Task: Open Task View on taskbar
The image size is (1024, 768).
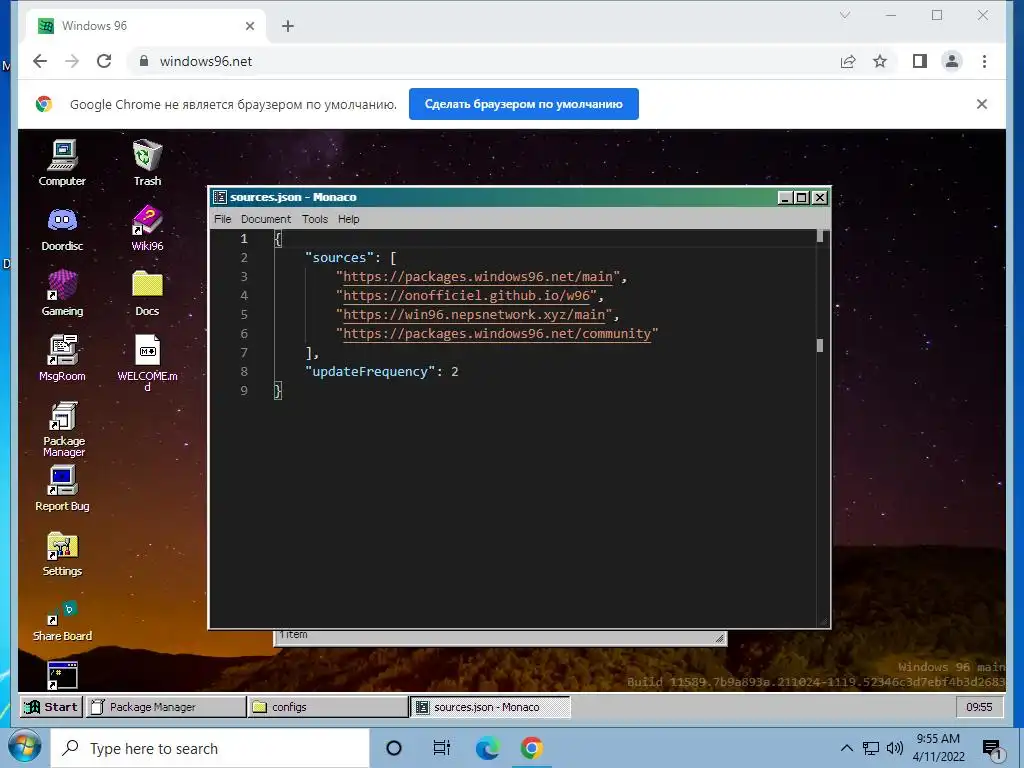Action: tap(441, 748)
